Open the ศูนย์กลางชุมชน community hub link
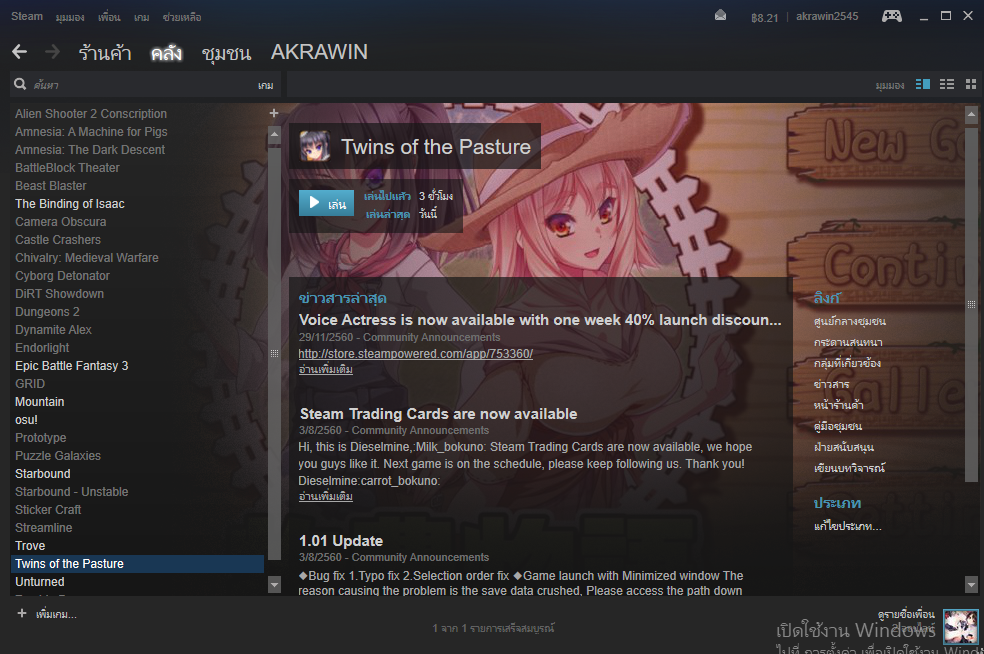 (x=850, y=321)
